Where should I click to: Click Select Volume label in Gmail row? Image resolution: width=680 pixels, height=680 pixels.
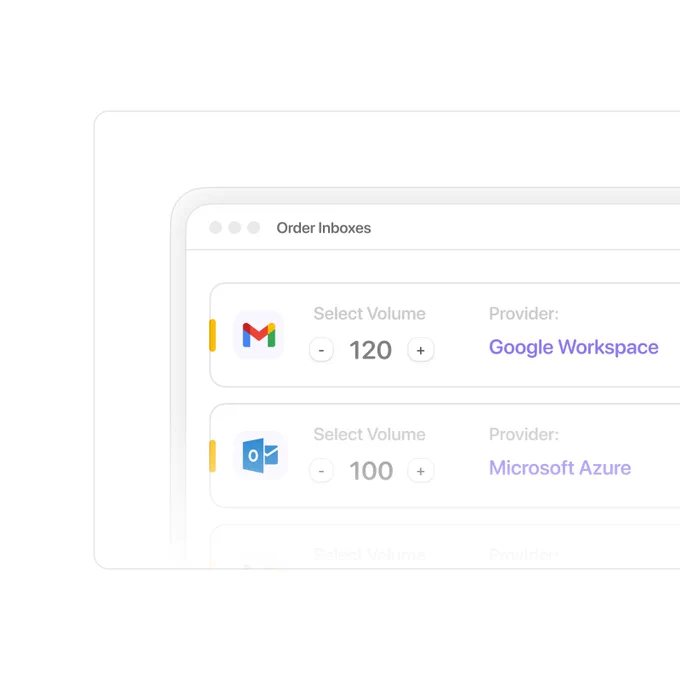(x=369, y=314)
